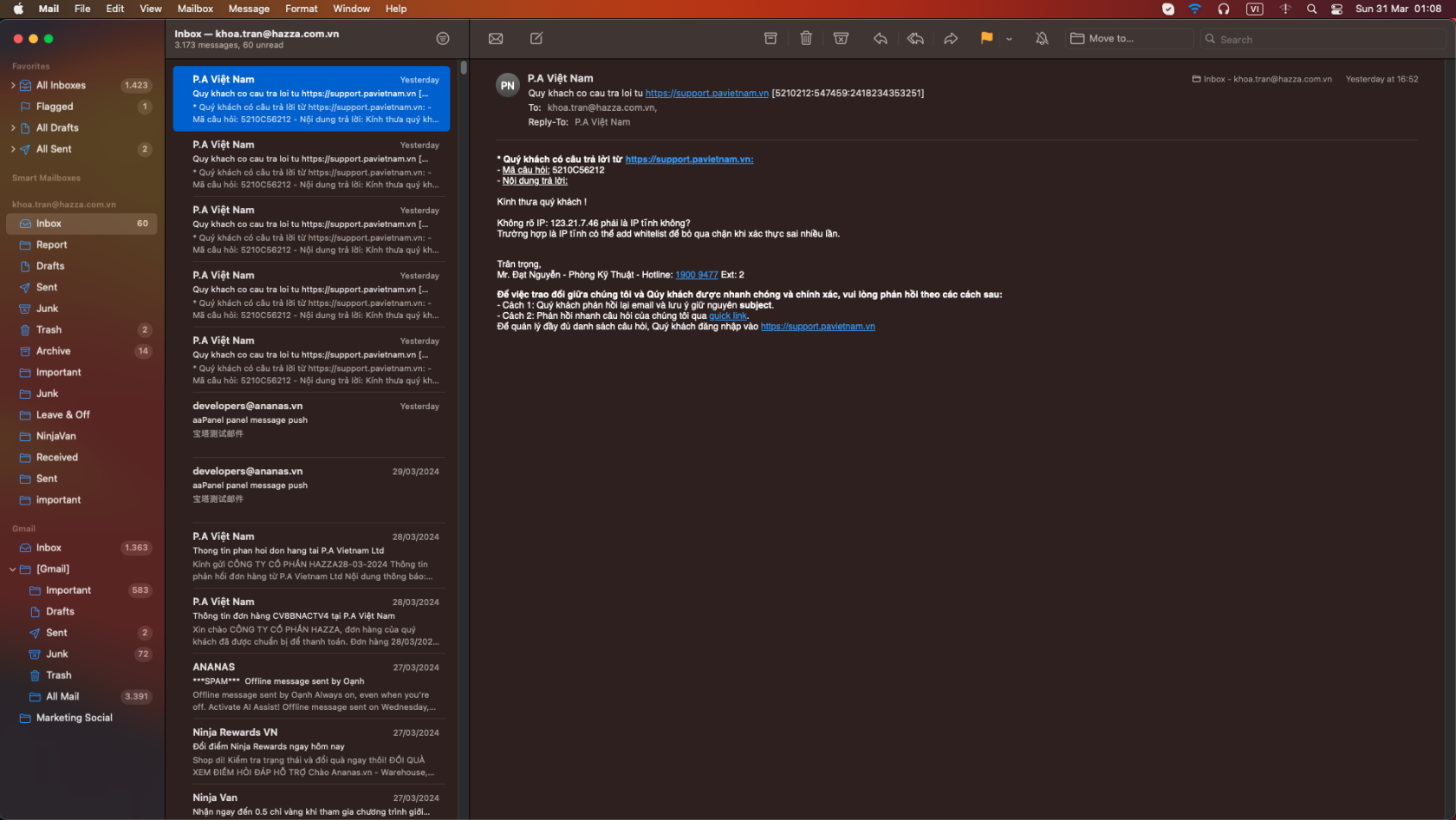Expand the All Sent favorite
Image resolution: width=1456 pixels, height=820 pixels.
[x=11, y=148]
